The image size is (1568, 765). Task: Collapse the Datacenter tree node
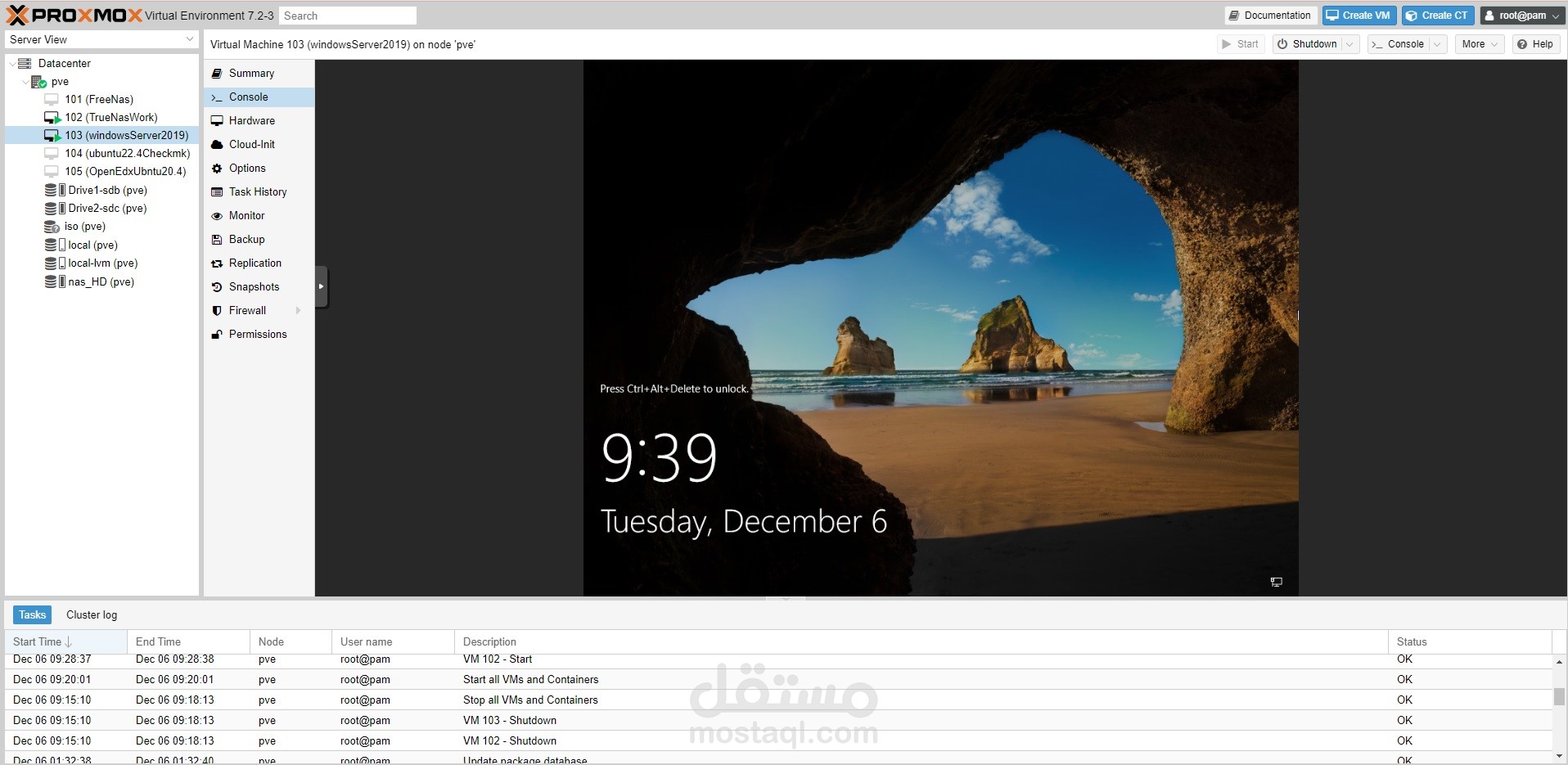click(11, 64)
